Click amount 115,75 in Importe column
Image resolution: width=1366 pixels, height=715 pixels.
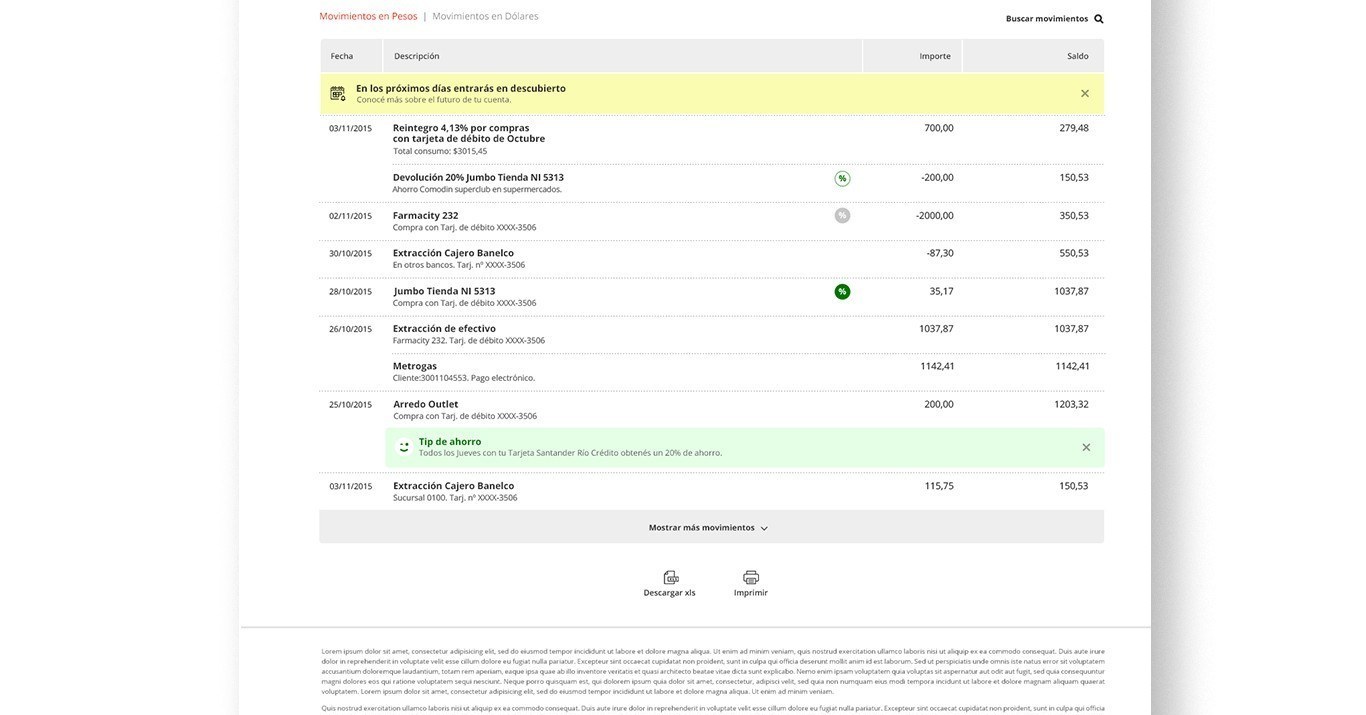click(x=939, y=486)
